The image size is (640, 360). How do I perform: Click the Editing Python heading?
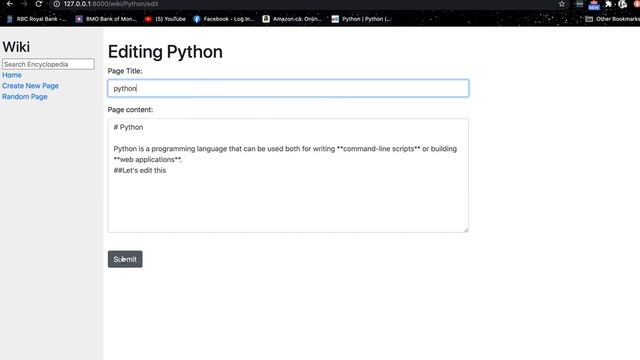165,52
